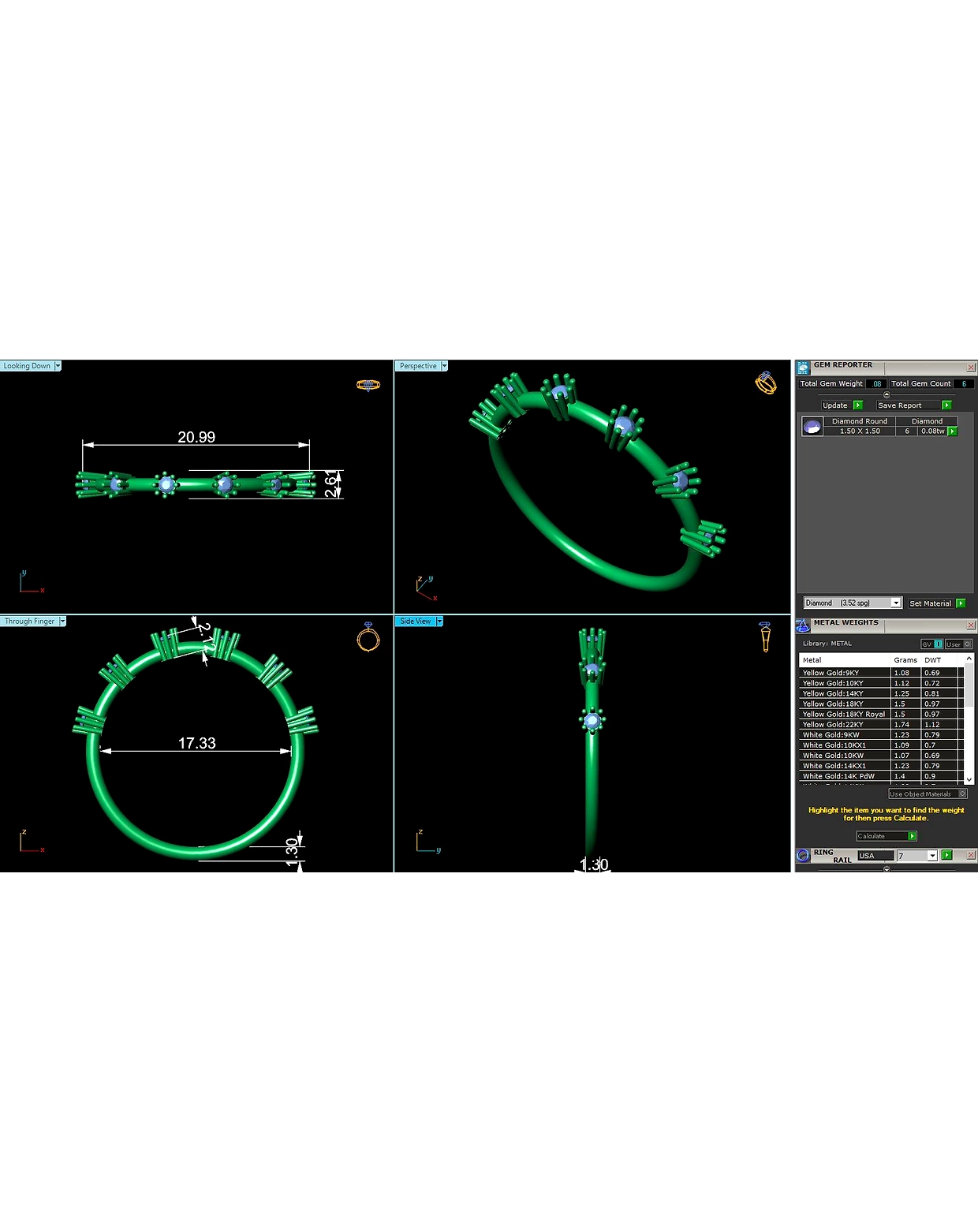Click the USA ring standard field

point(875,856)
